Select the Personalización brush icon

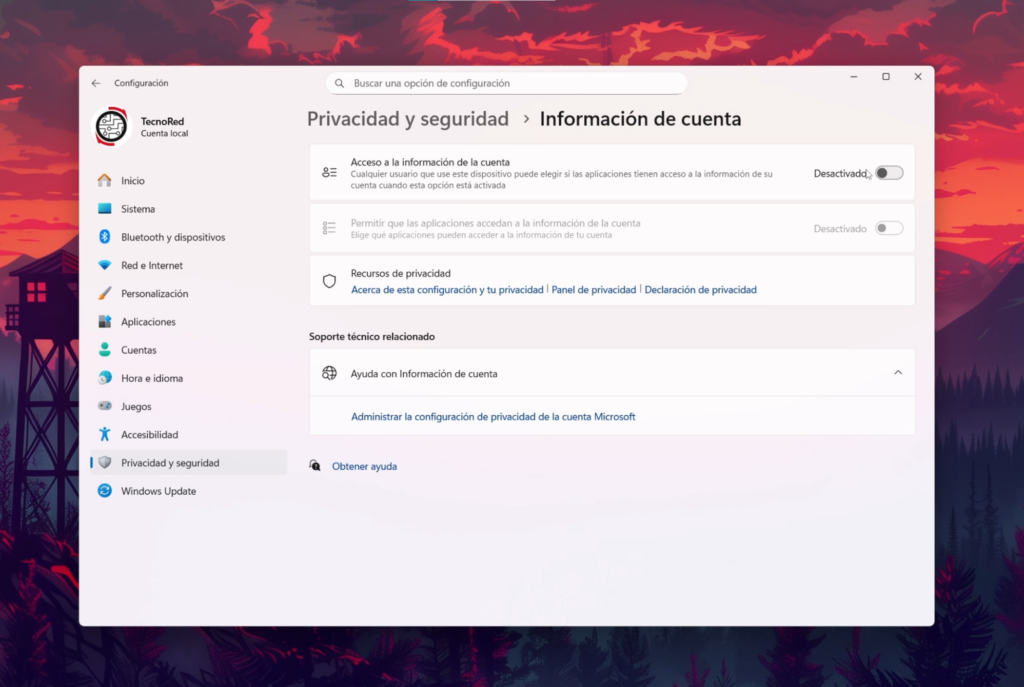107,293
